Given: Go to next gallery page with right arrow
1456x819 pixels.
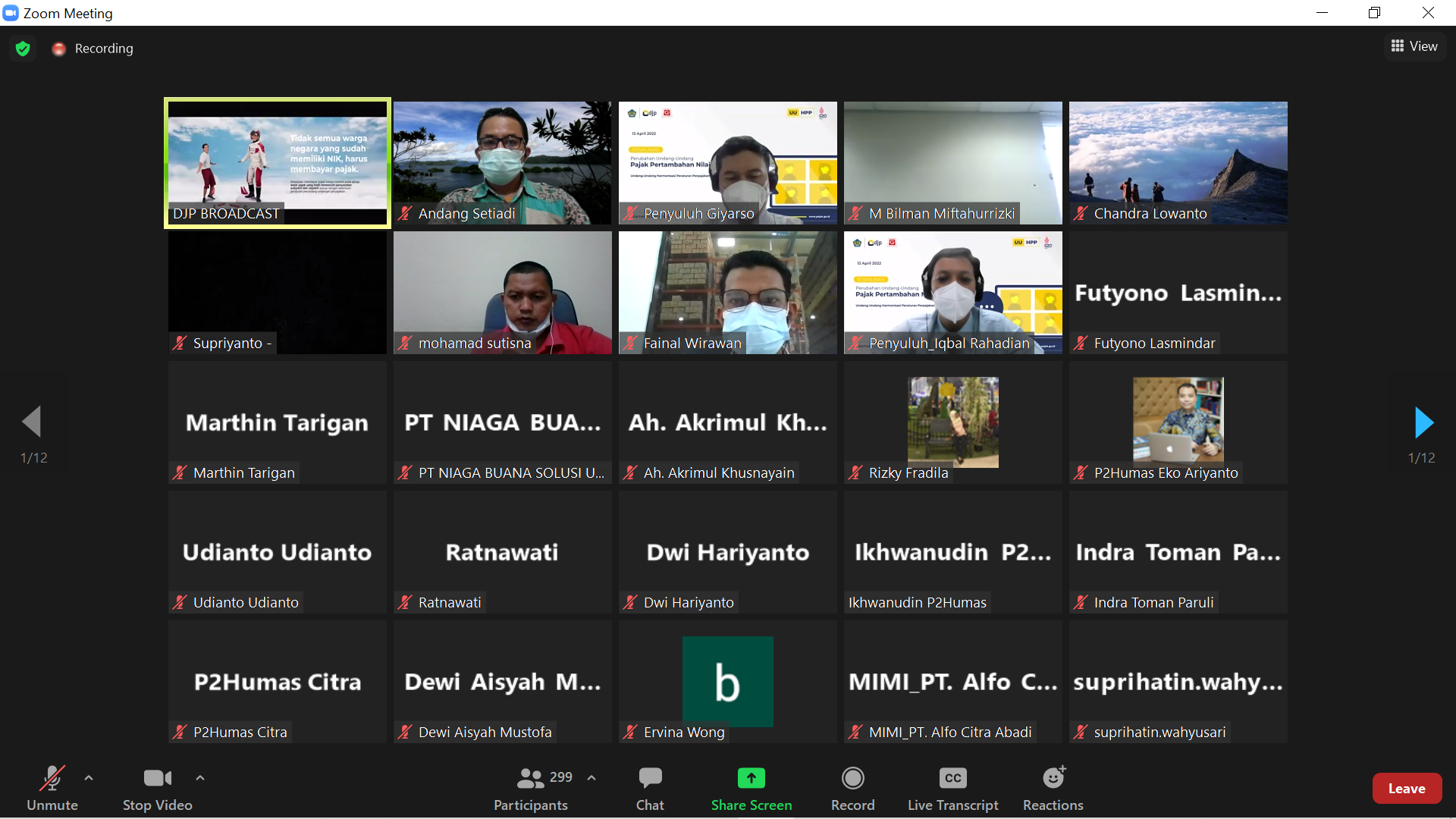Looking at the screenshot, I should pos(1423,422).
